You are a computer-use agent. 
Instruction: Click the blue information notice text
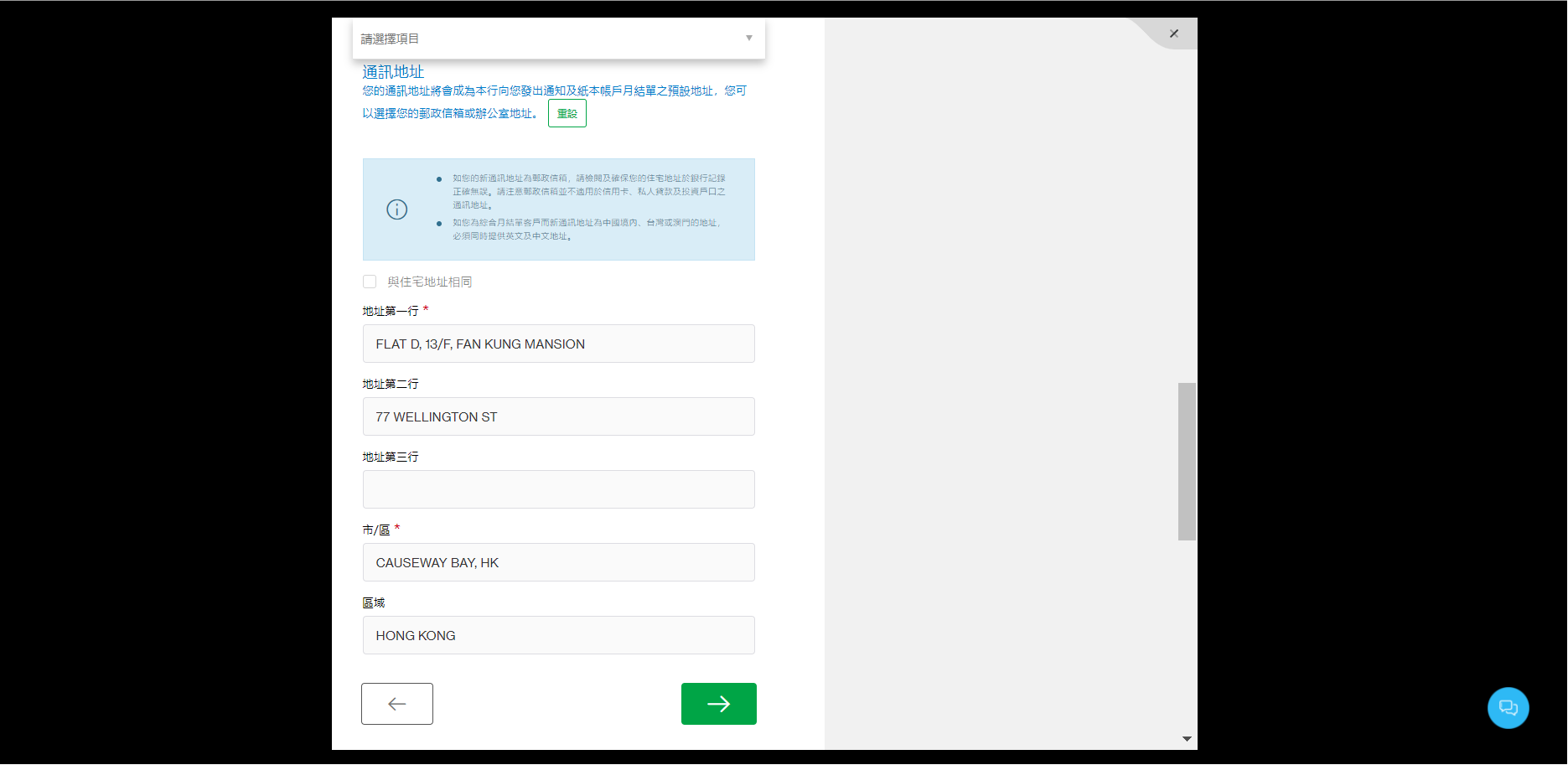tap(588, 207)
